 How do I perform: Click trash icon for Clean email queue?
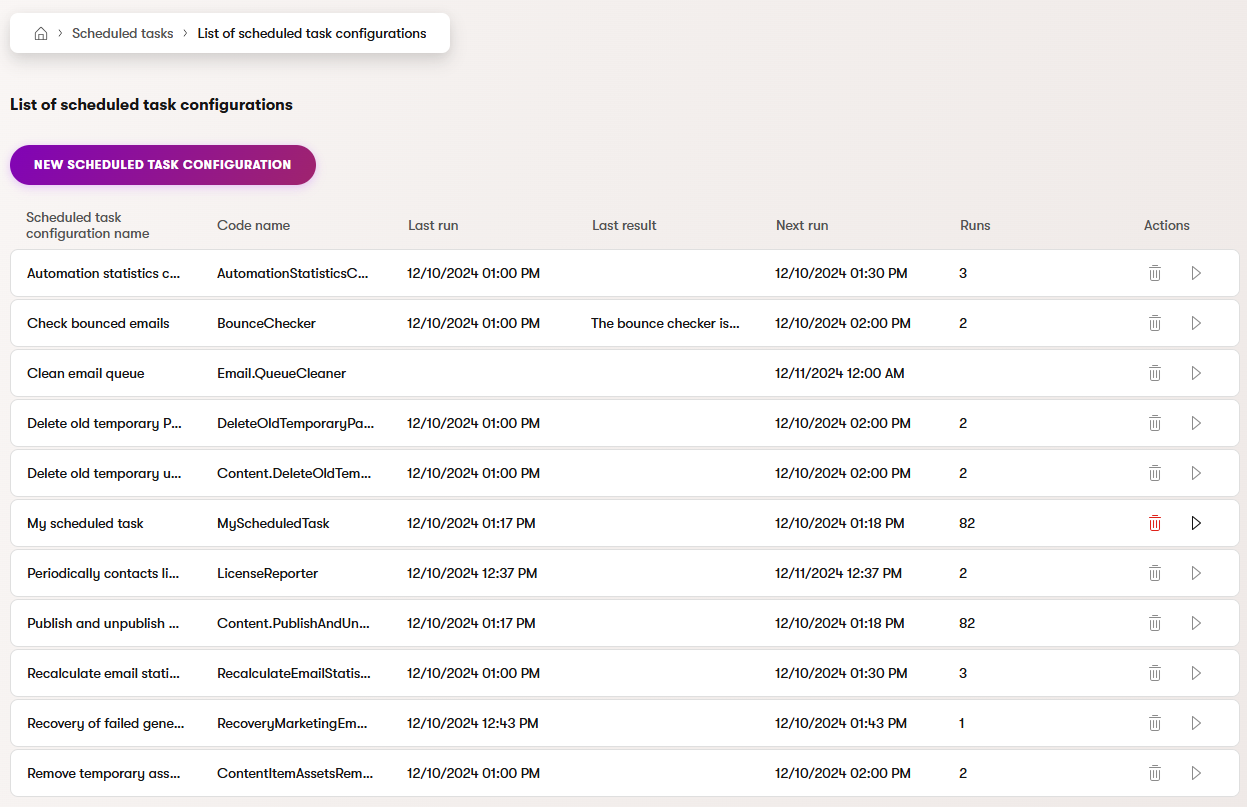[x=1155, y=373]
